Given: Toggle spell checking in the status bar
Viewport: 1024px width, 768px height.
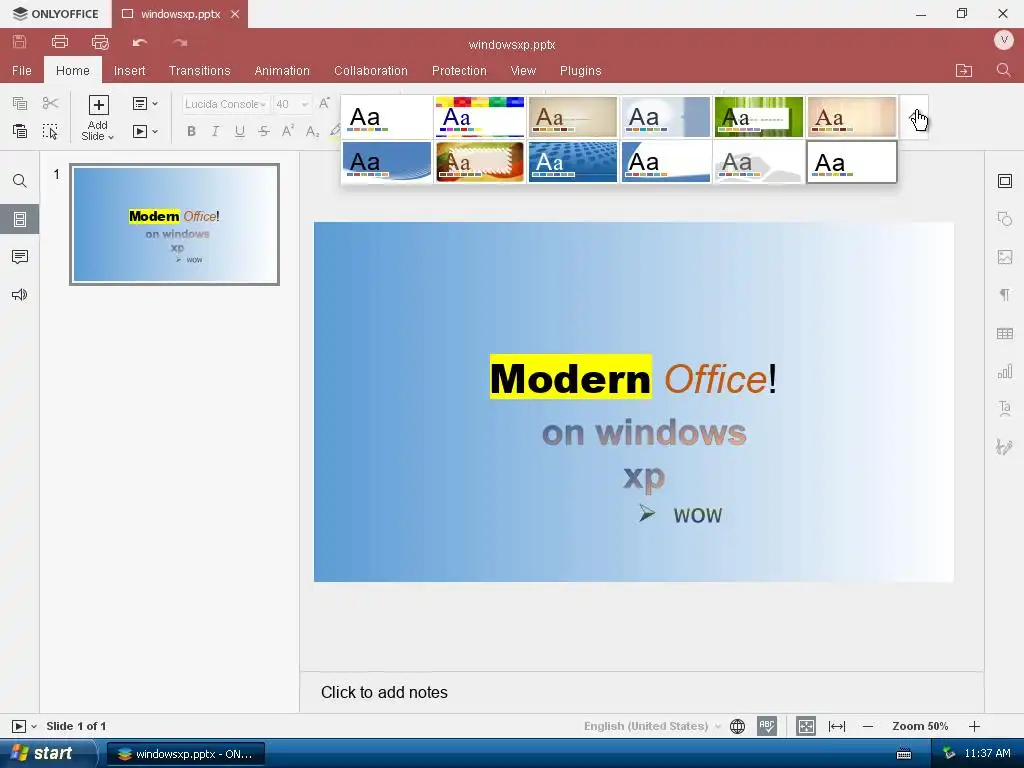Looking at the screenshot, I should 767,726.
